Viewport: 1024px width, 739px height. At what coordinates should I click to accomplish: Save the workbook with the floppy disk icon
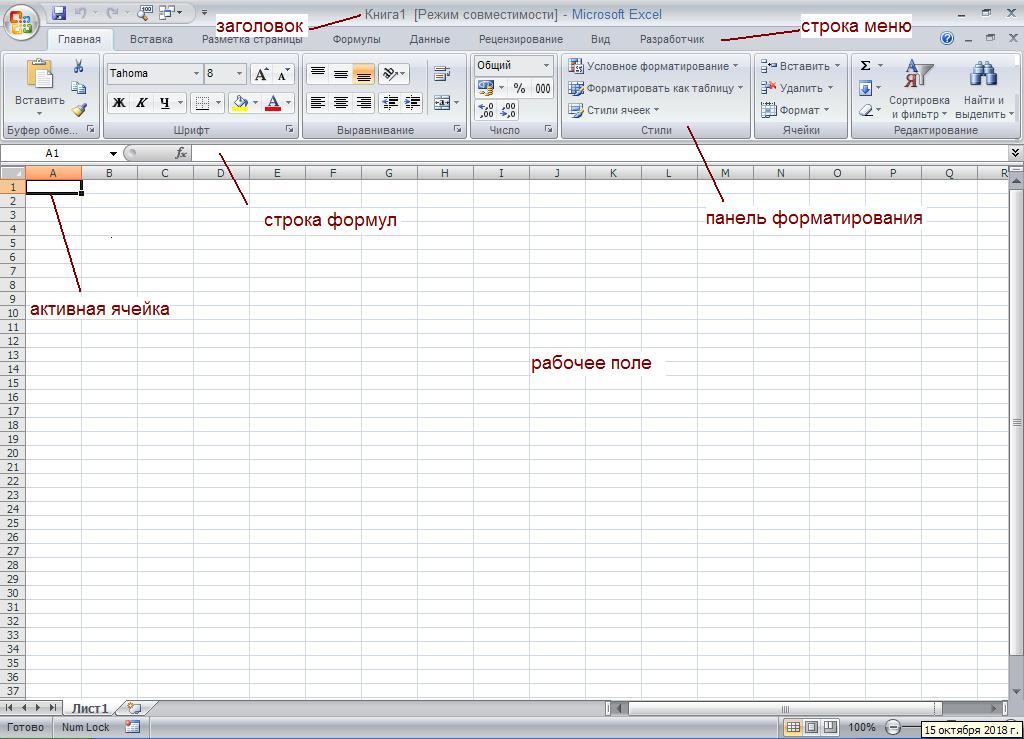pyautogui.click(x=59, y=12)
